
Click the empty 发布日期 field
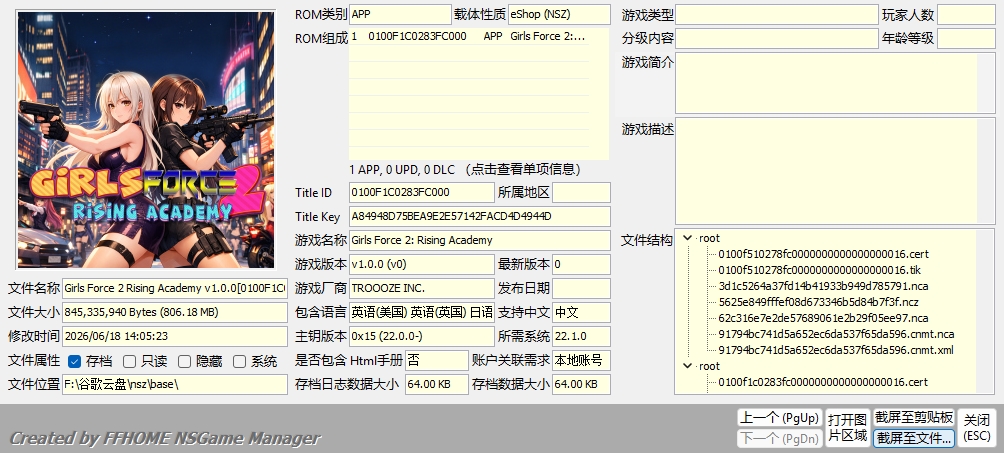click(x=581, y=288)
